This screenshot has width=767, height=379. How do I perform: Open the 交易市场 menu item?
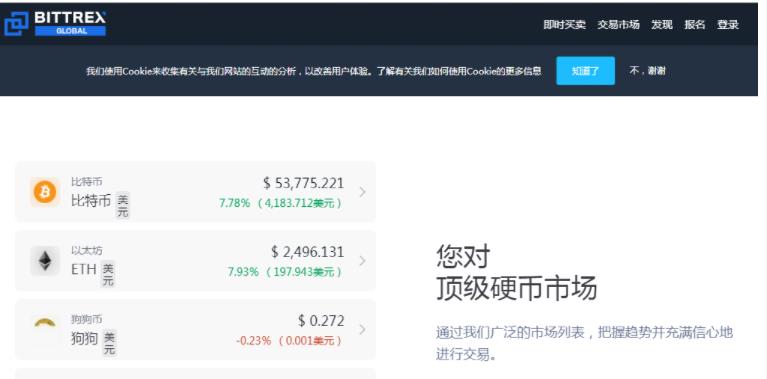pos(618,25)
